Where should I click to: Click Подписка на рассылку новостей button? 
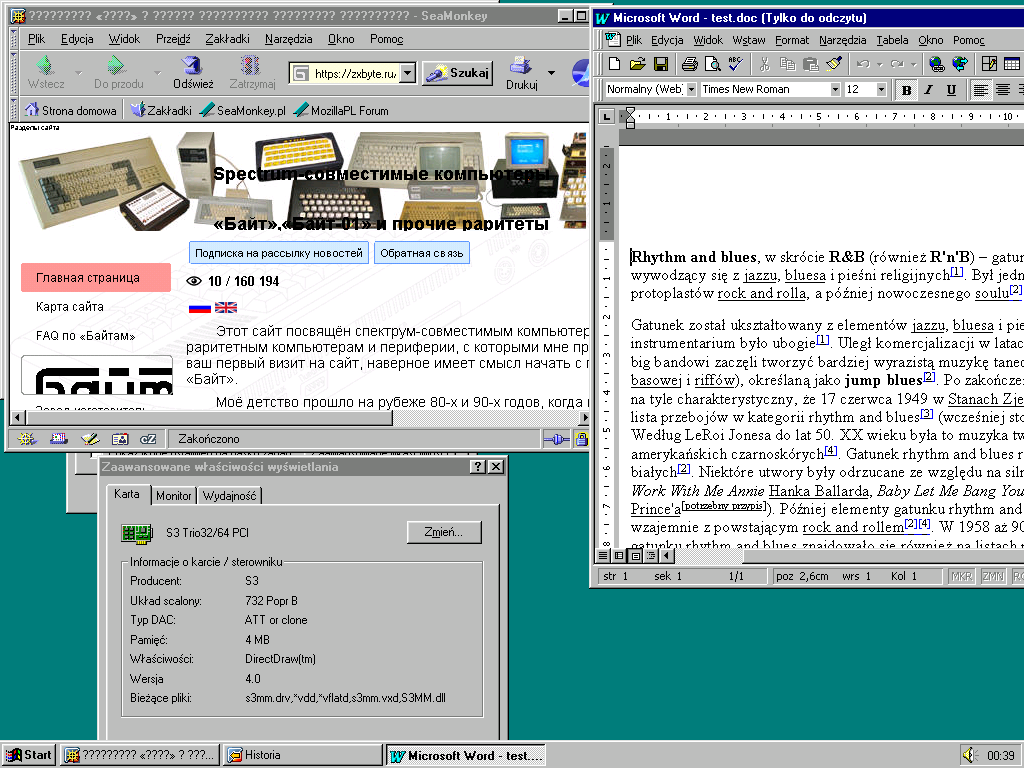point(279,253)
